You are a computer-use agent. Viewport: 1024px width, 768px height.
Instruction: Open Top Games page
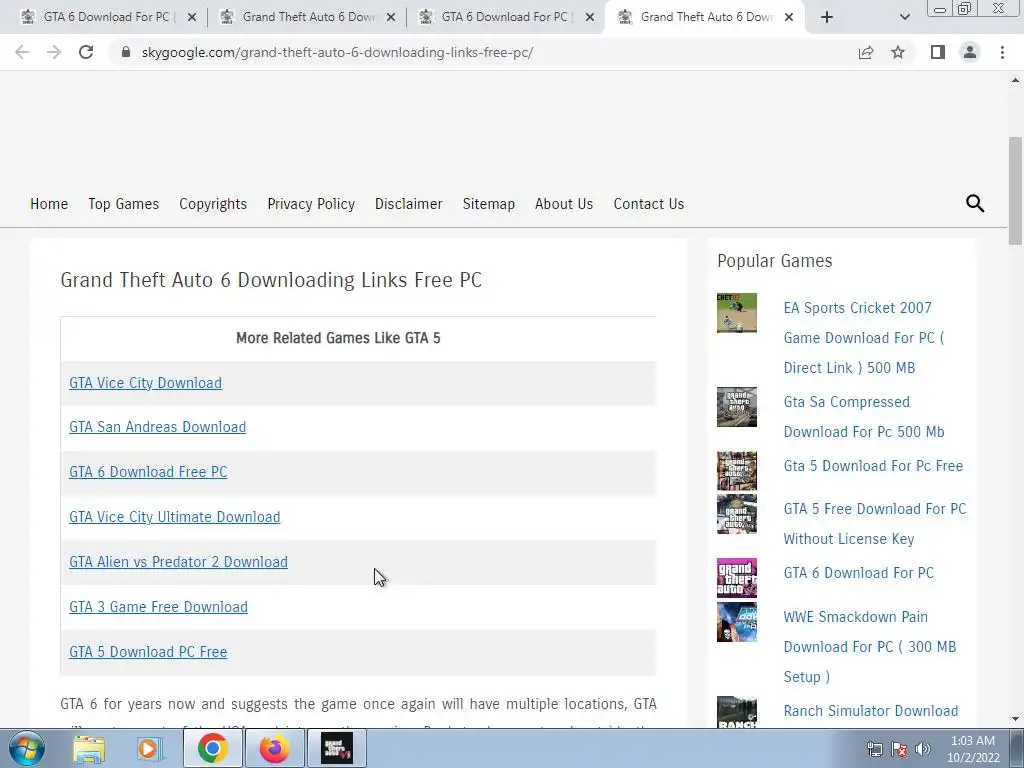[123, 204]
